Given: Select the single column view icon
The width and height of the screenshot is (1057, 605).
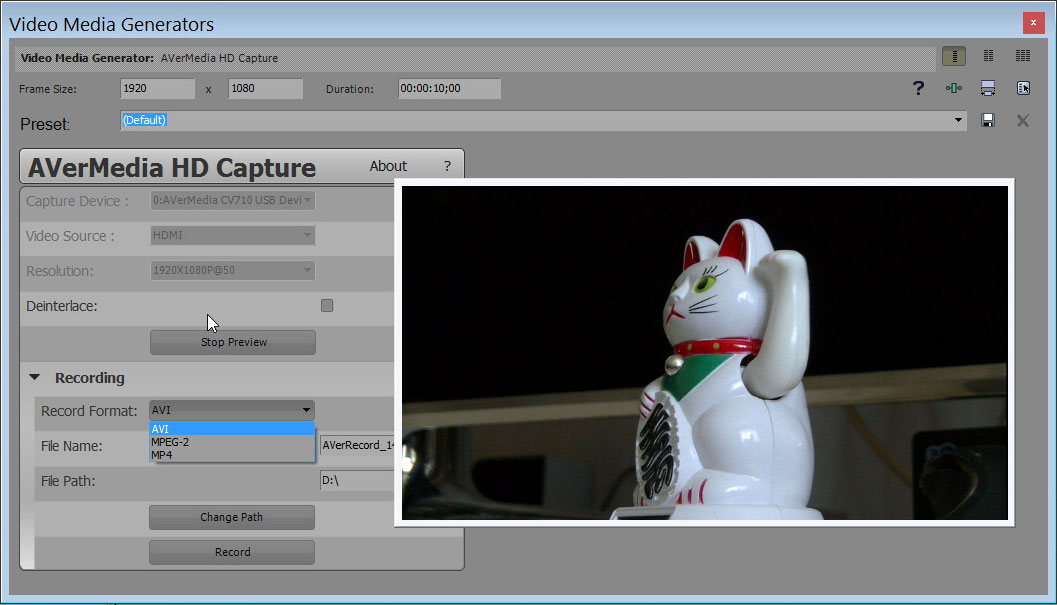Looking at the screenshot, I should coord(954,56).
